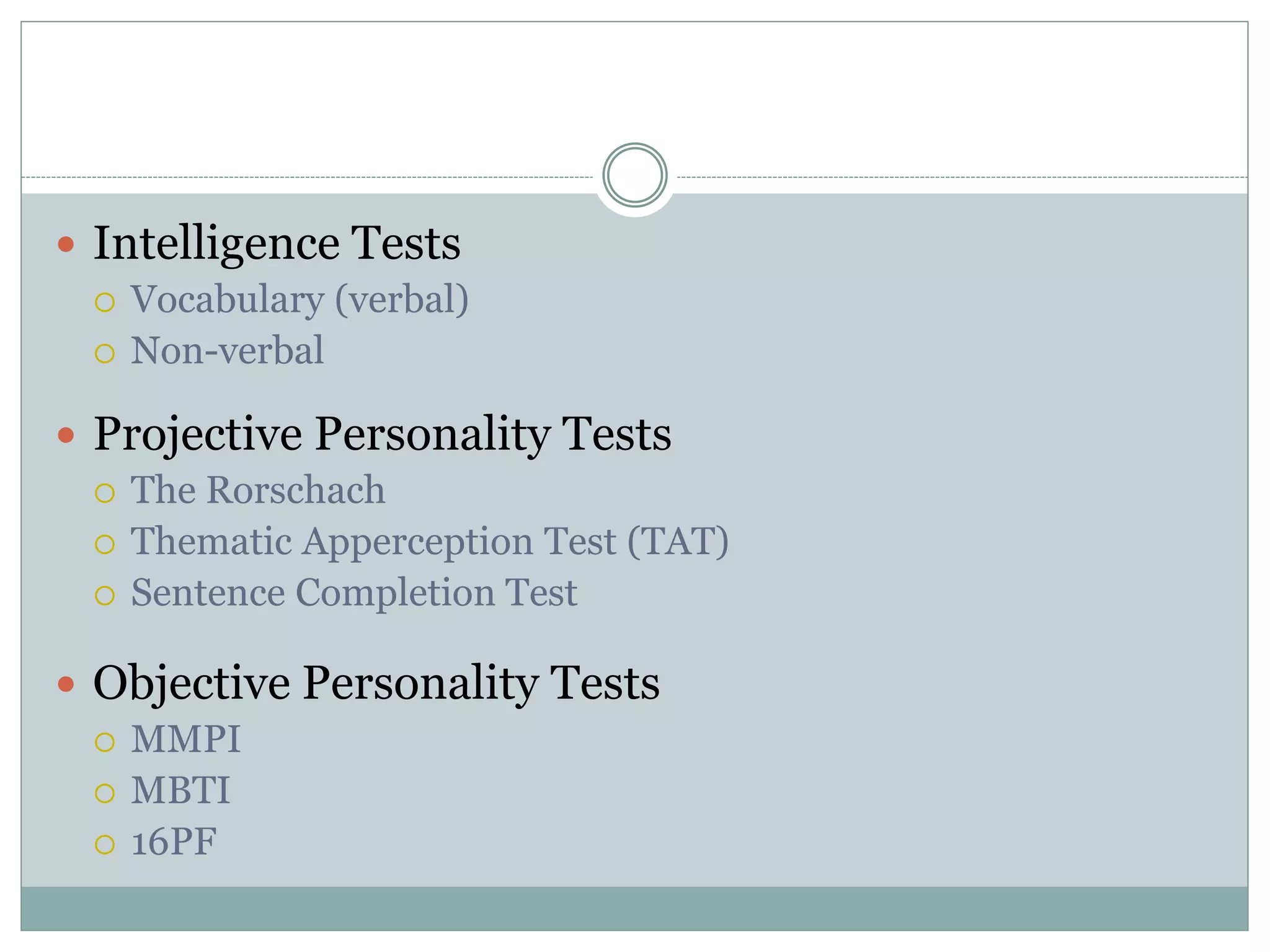Click the hollow bullet next to MBTI
The image size is (1270, 952).
click(105, 793)
